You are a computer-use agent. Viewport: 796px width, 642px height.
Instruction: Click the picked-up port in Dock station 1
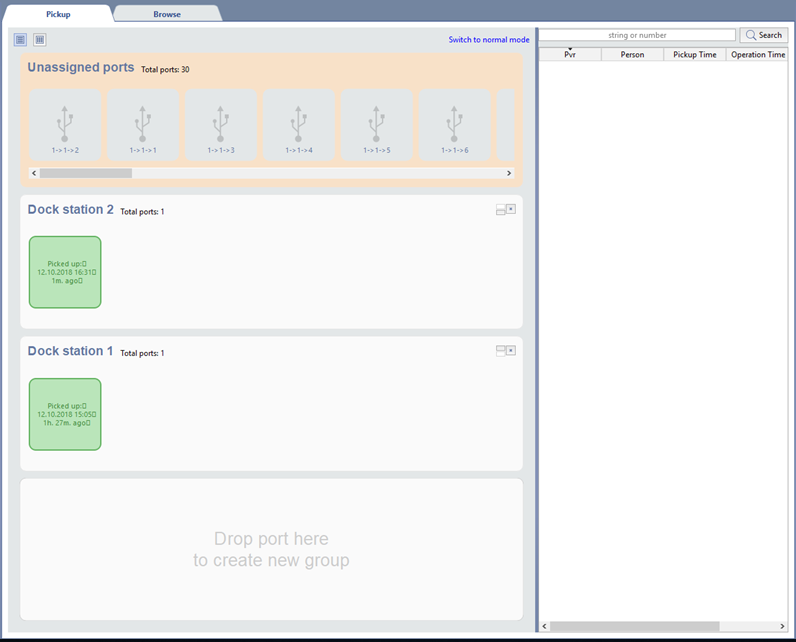(x=65, y=414)
